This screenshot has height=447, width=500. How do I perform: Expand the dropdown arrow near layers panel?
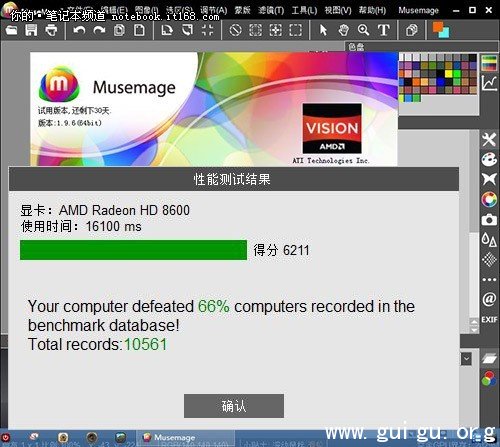click(x=466, y=359)
